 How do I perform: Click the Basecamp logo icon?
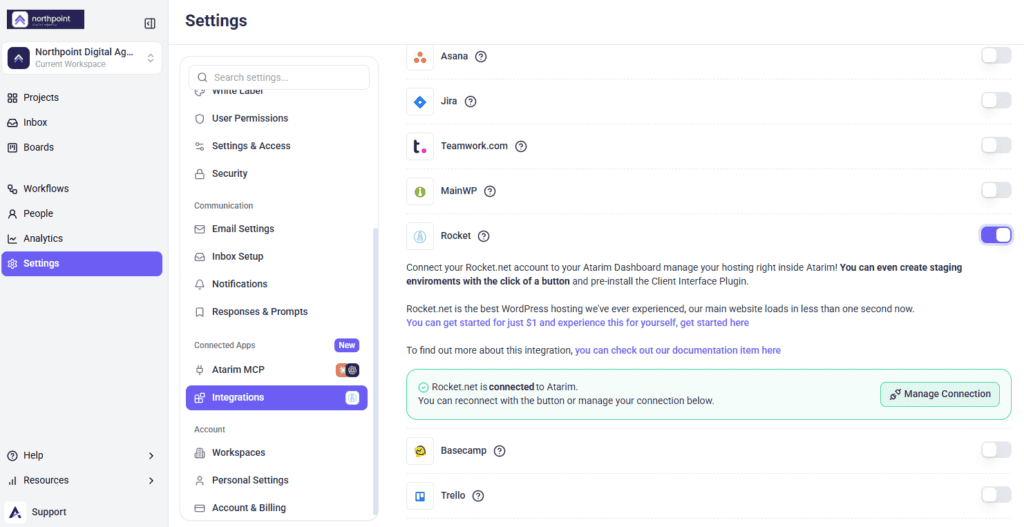(x=420, y=451)
